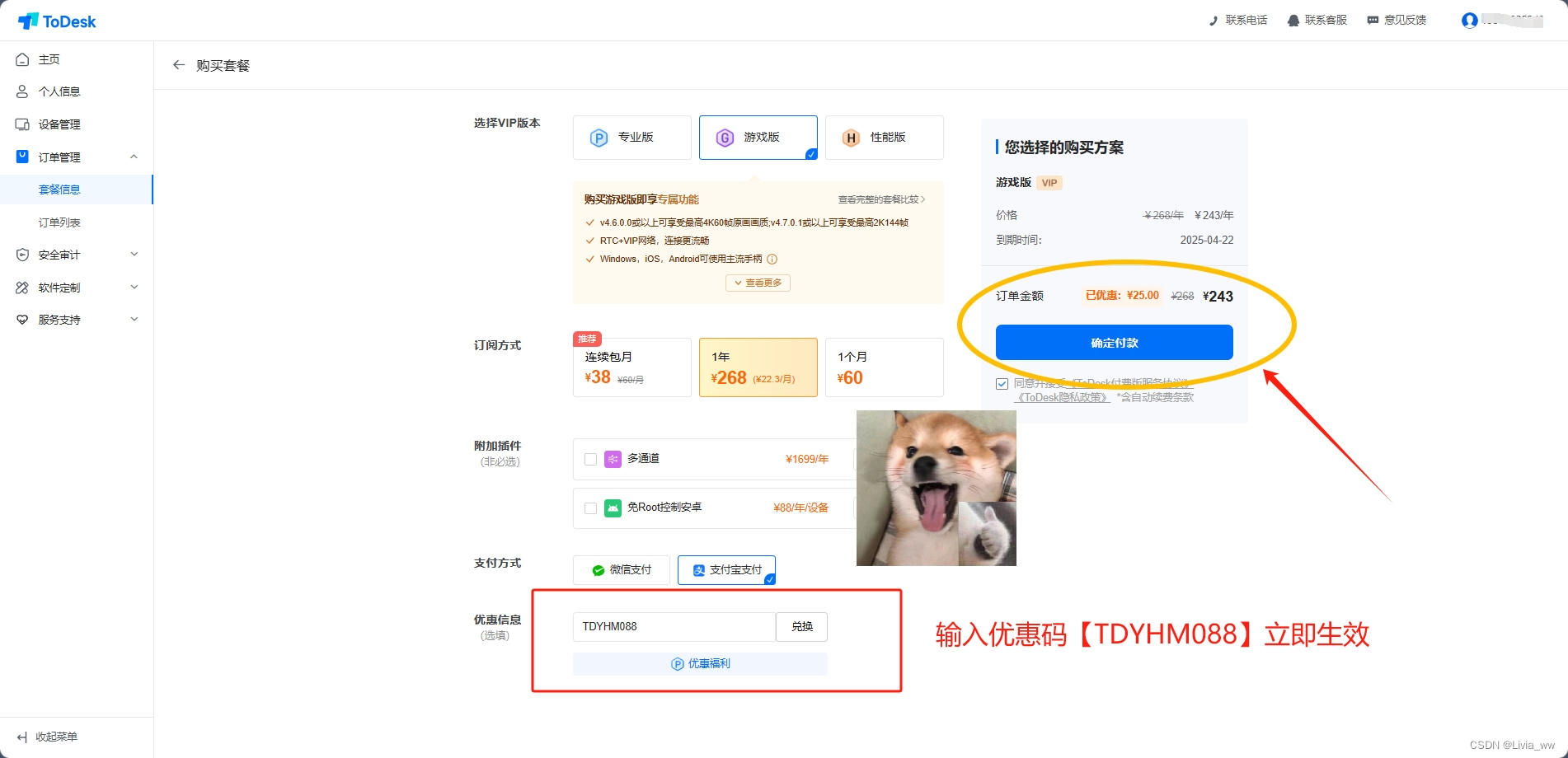This screenshot has height=758, width=1568.
Task: Click the green 免Root控制安卓 icon
Action: click(x=613, y=508)
